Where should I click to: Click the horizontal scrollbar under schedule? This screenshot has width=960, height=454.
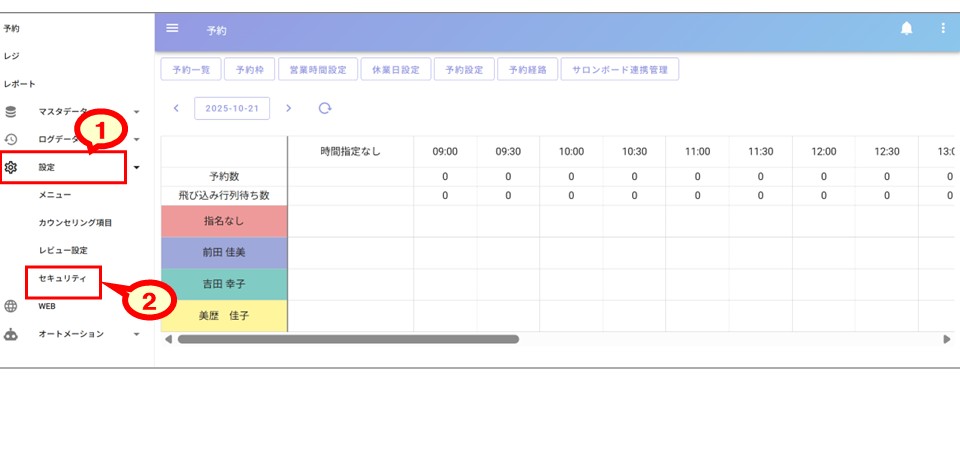tap(348, 339)
